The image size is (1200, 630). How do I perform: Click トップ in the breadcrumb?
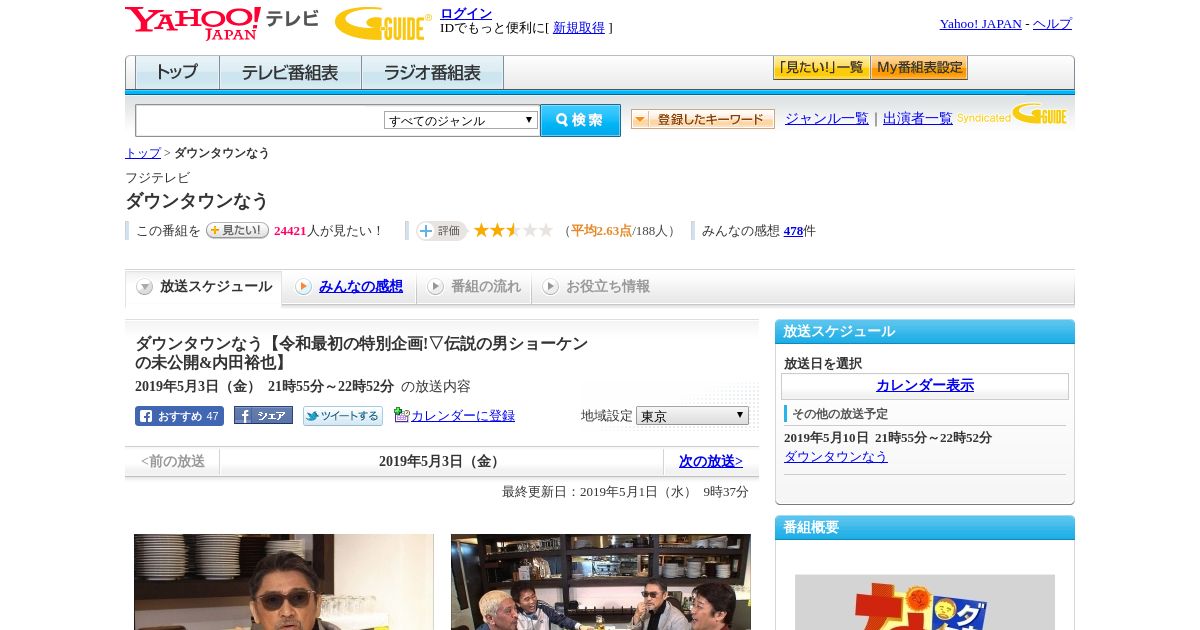(x=143, y=153)
